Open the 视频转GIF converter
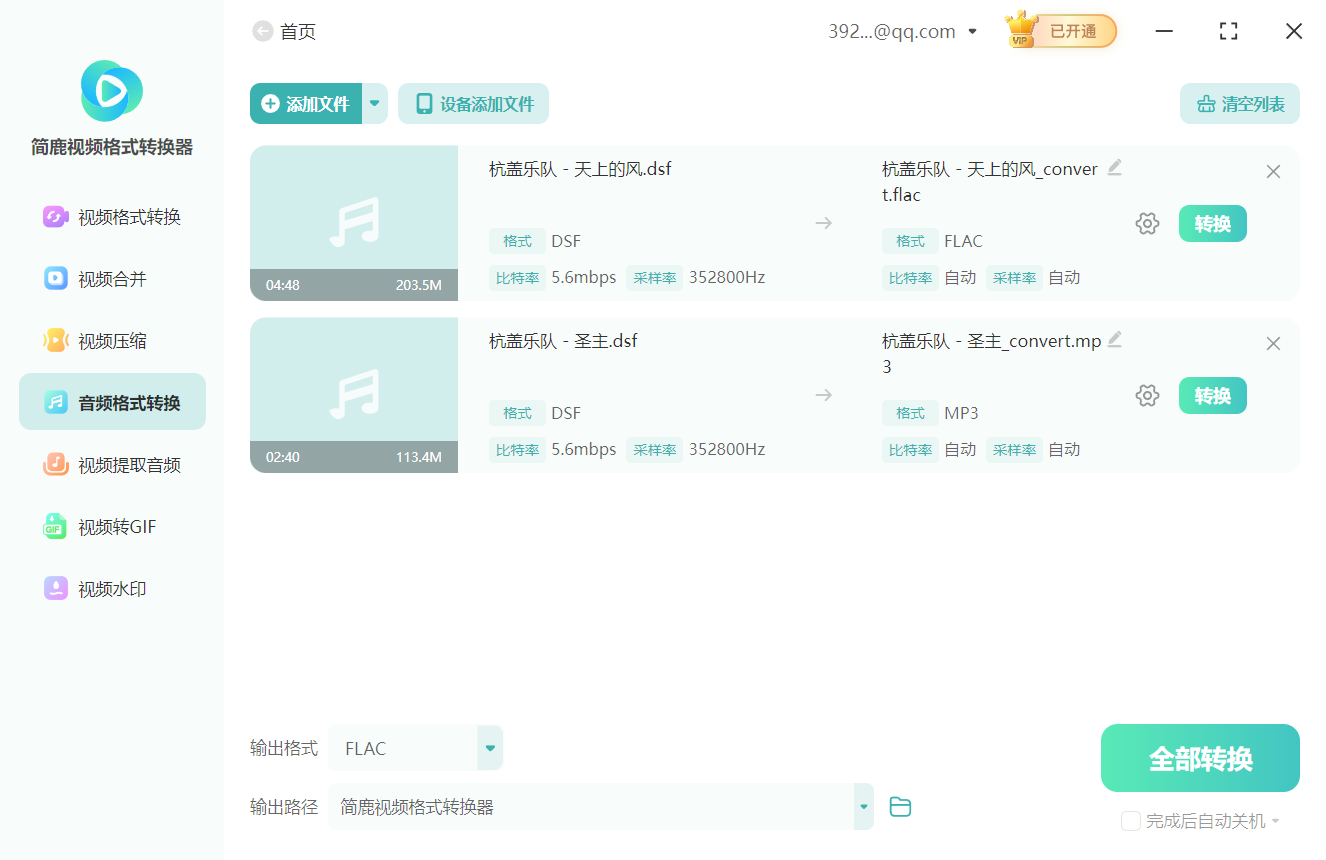 tap(111, 526)
